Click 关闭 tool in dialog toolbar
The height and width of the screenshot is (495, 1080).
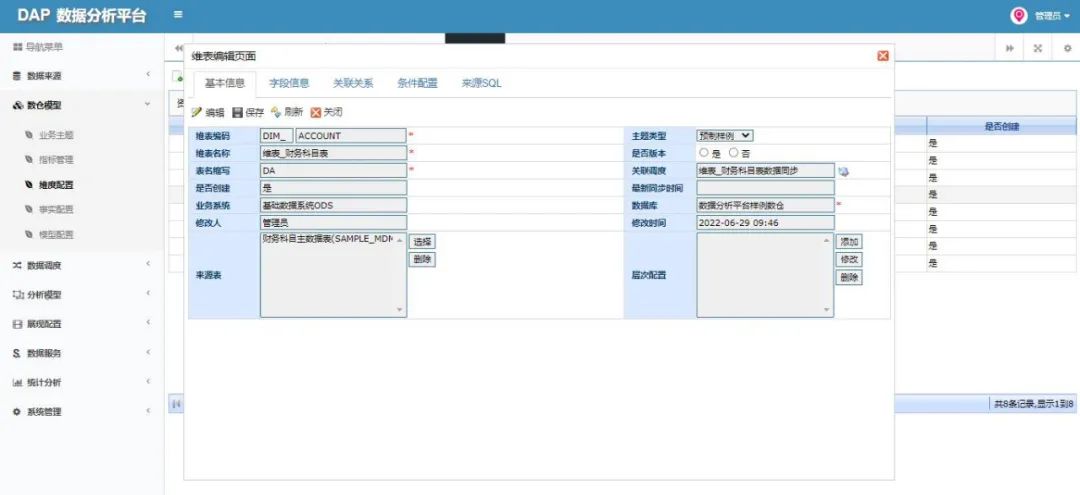click(326, 112)
